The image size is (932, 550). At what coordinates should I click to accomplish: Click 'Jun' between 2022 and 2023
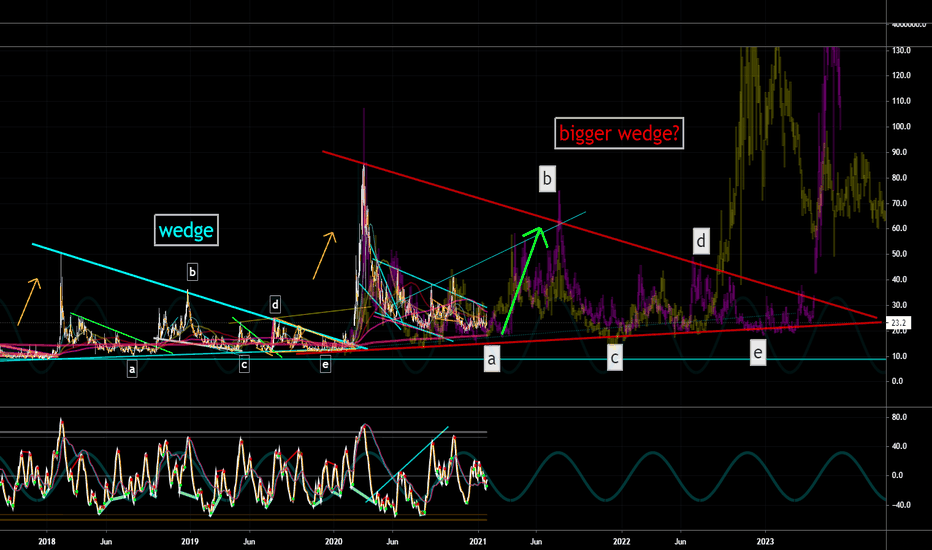pos(680,542)
